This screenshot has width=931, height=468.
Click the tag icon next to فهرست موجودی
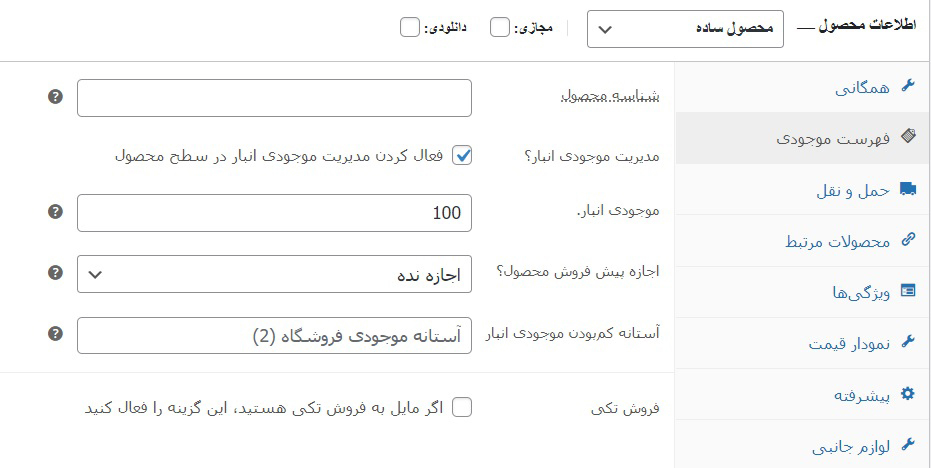click(908, 137)
